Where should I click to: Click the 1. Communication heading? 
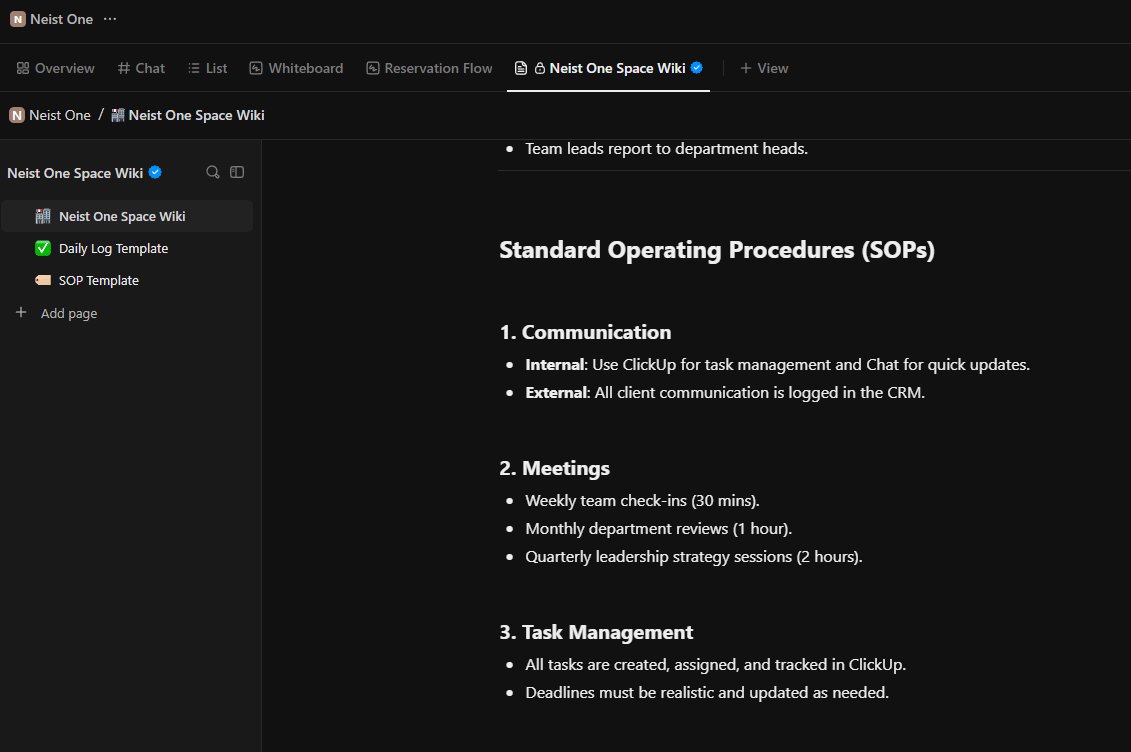click(585, 332)
